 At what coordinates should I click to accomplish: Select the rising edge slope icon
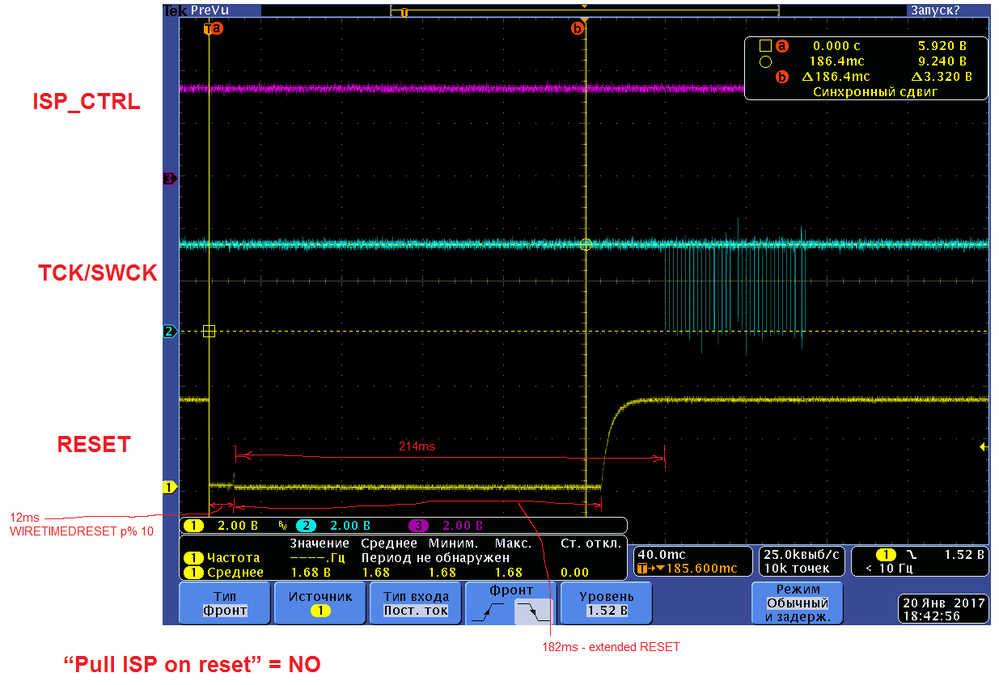coord(487,612)
